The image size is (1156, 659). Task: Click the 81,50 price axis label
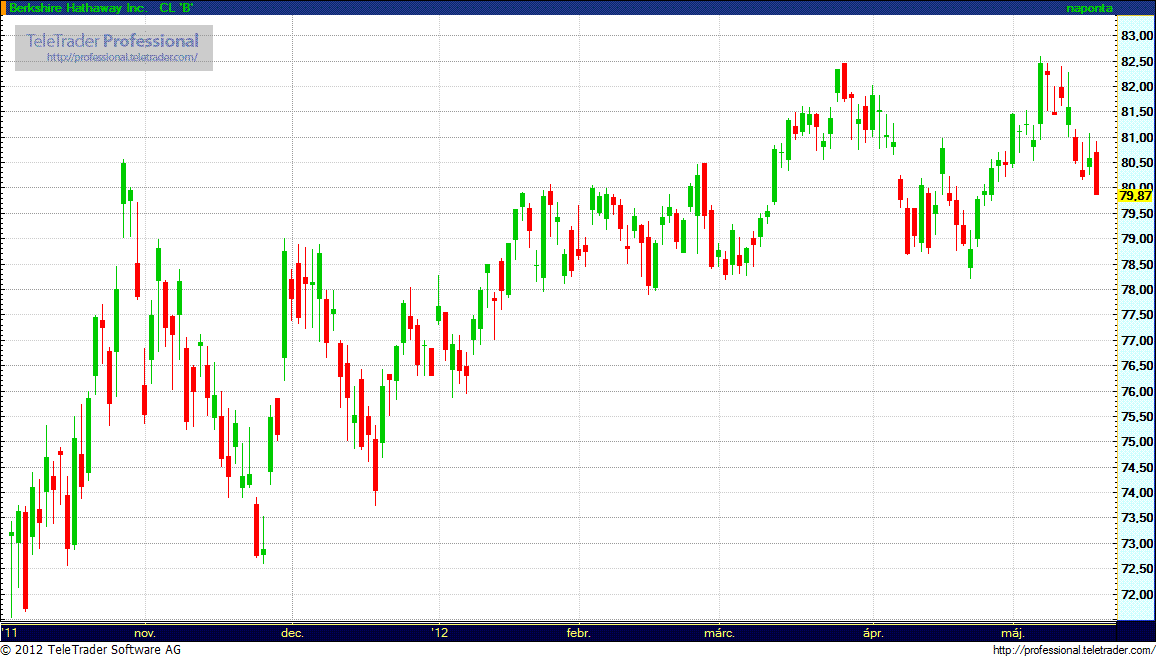1136,112
